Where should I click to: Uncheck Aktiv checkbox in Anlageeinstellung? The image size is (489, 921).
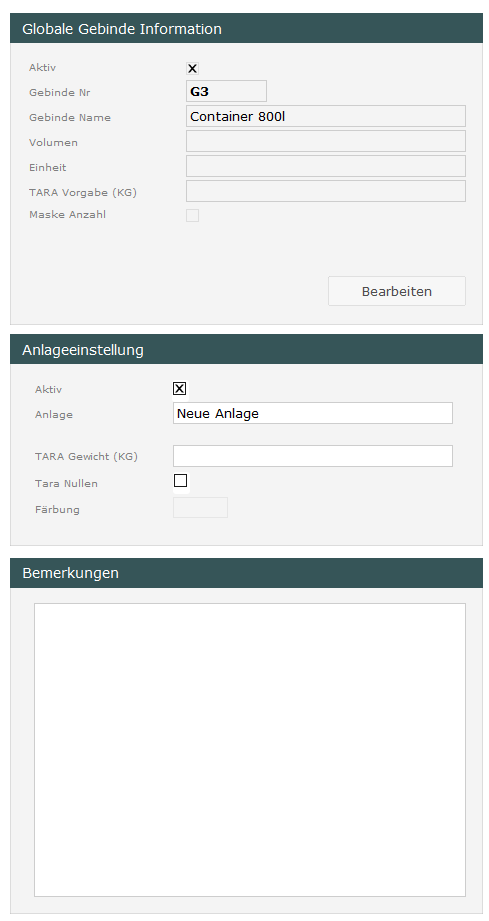point(180,388)
